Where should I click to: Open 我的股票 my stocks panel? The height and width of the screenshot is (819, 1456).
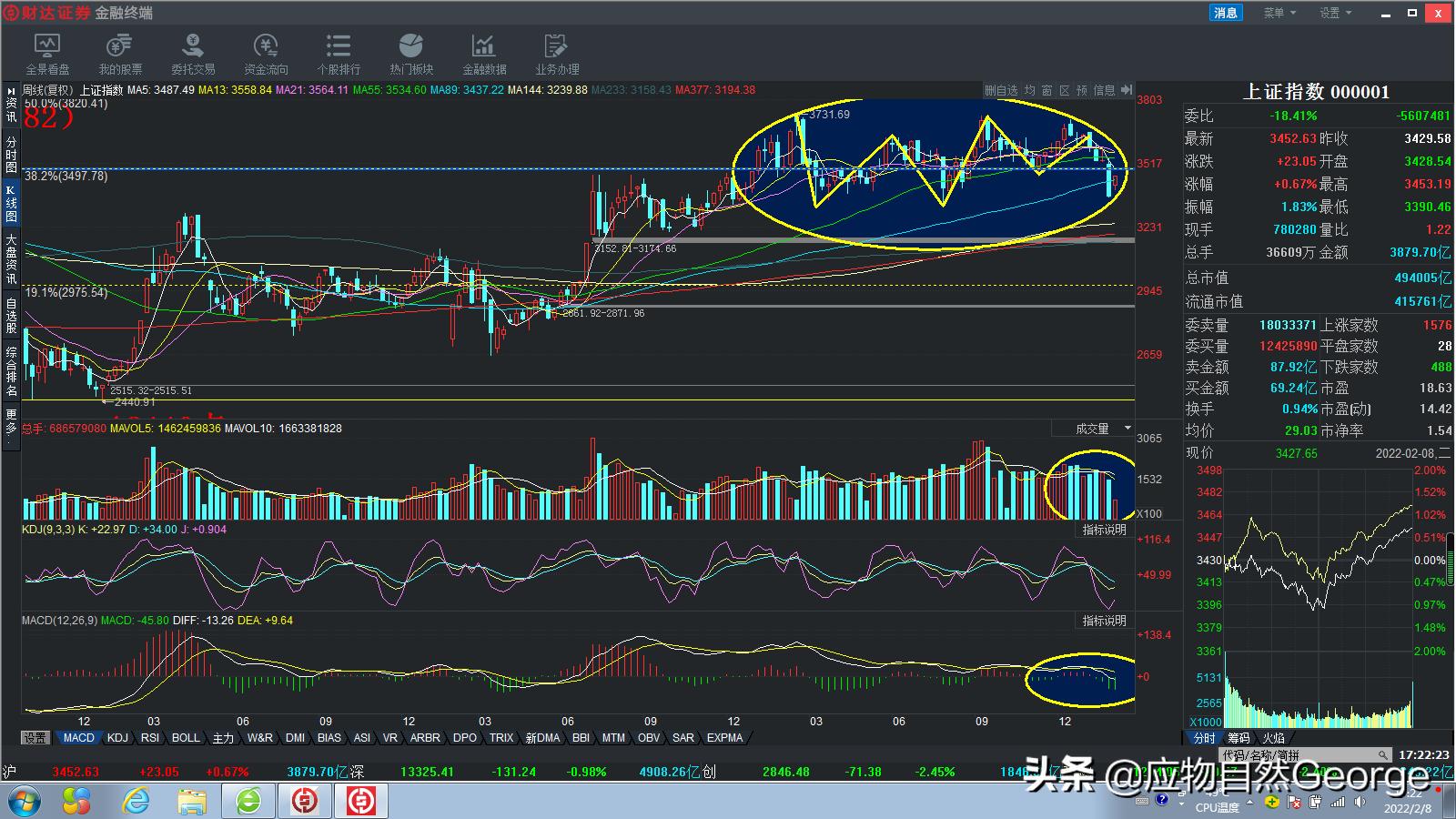coord(118,52)
